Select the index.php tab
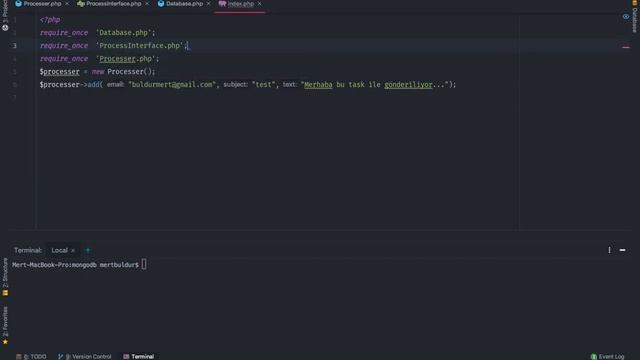The height and width of the screenshot is (360, 640). pyautogui.click(x=240, y=4)
